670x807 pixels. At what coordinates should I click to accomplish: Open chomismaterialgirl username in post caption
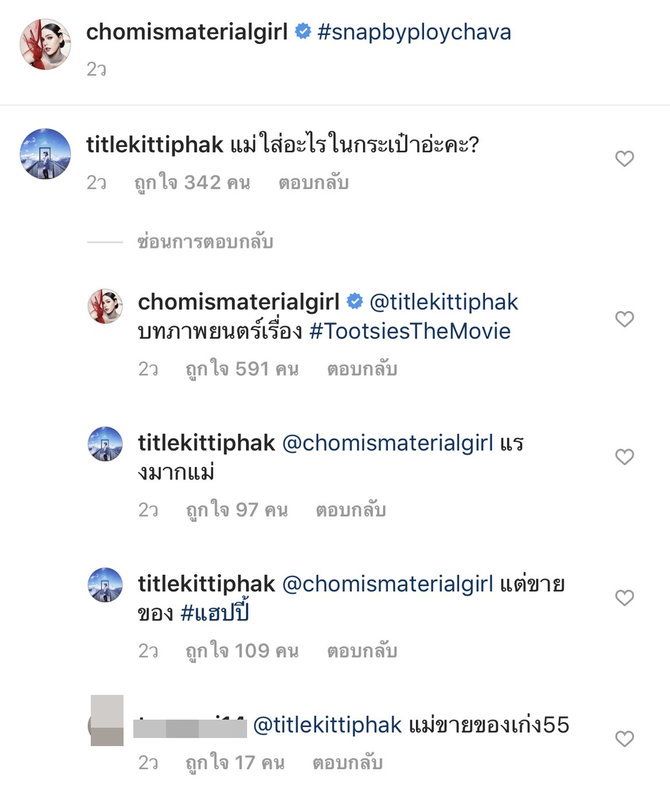point(187,32)
